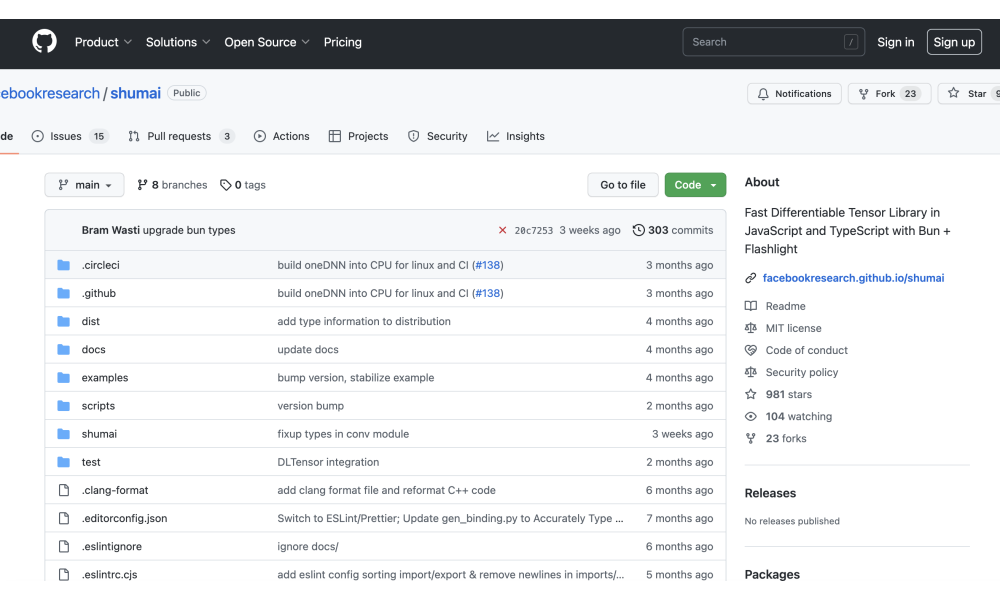Click the MIT license scale icon
This screenshot has width=1000, height=600.
(x=751, y=328)
